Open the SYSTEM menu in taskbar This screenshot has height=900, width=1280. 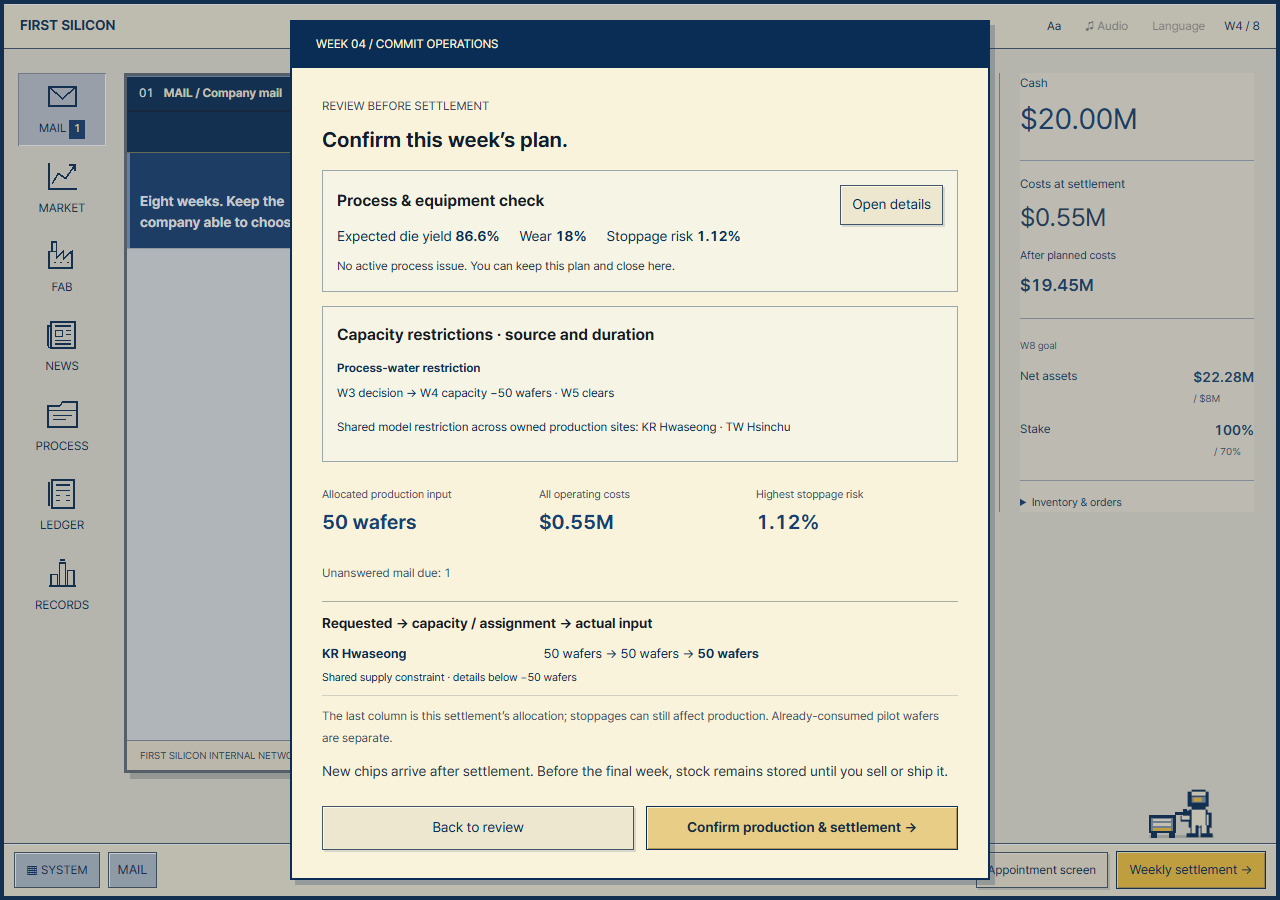coord(57,870)
